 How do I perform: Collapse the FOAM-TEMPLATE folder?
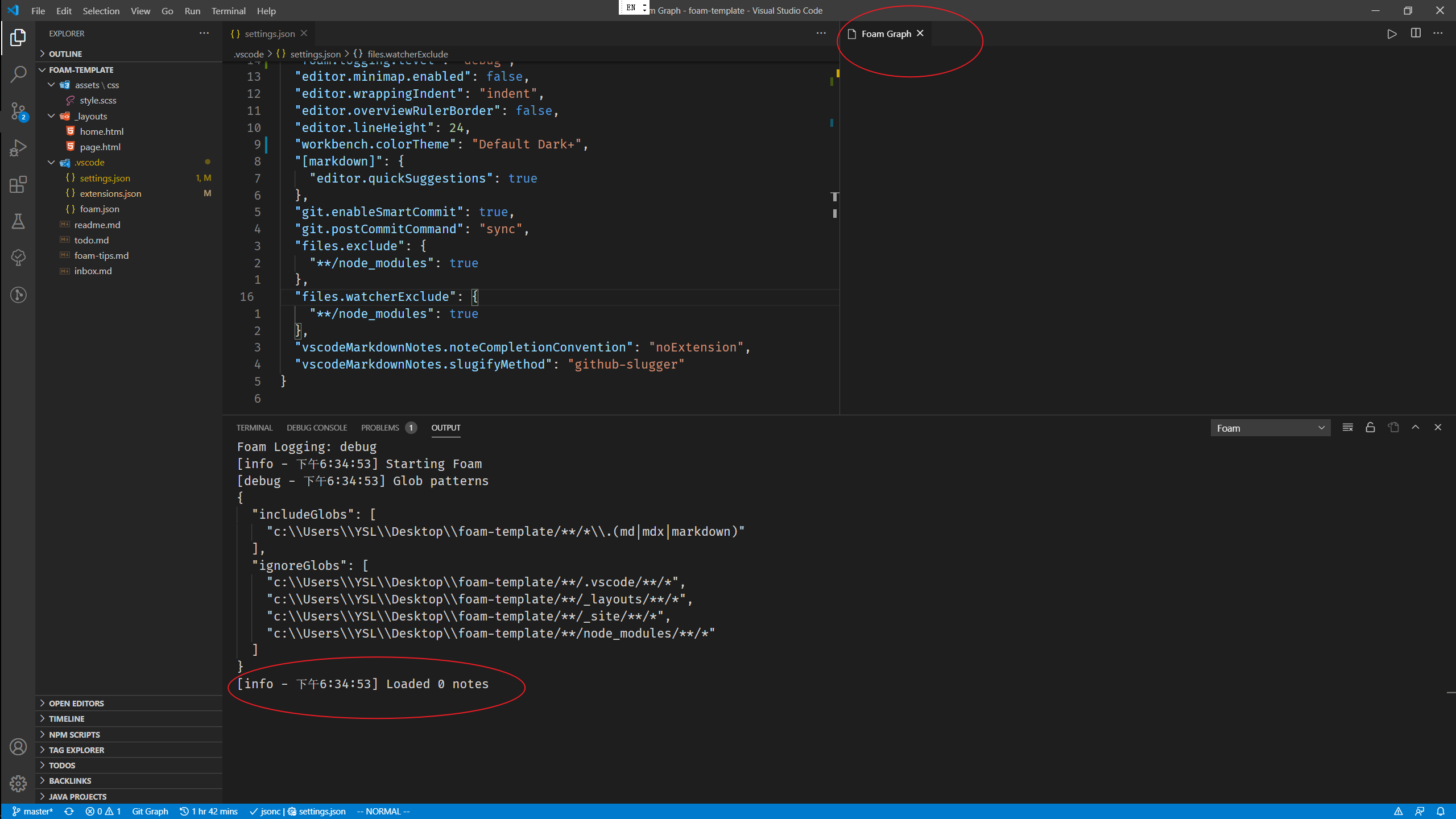43,69
